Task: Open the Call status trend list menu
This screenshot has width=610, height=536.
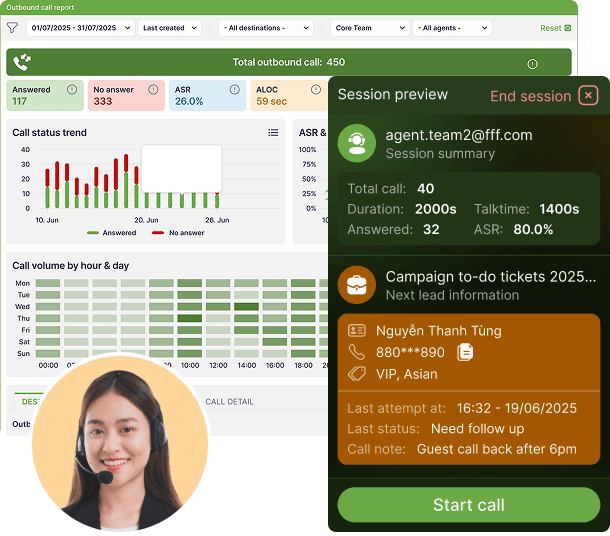Action: pyautogui.click(x=273, y=132)
